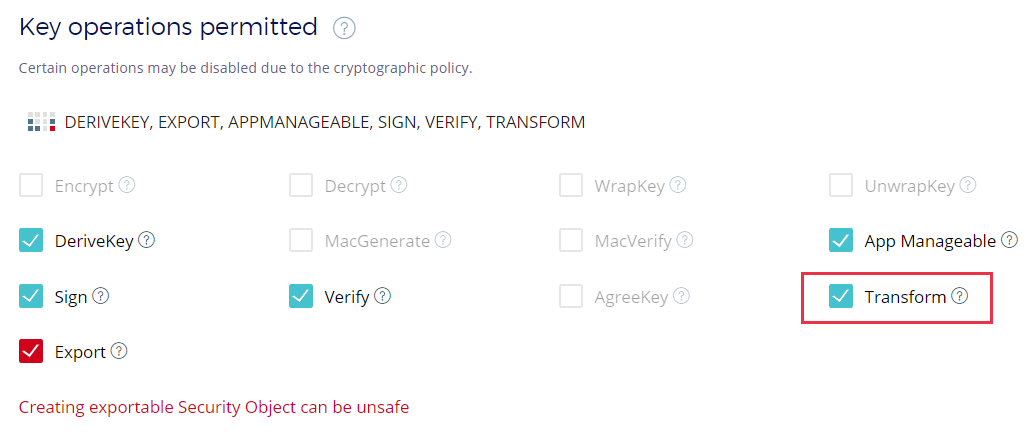This screenshot has height=436, width=1027.
Task: Disable the Export checkbox
Action: pos(31,351)
